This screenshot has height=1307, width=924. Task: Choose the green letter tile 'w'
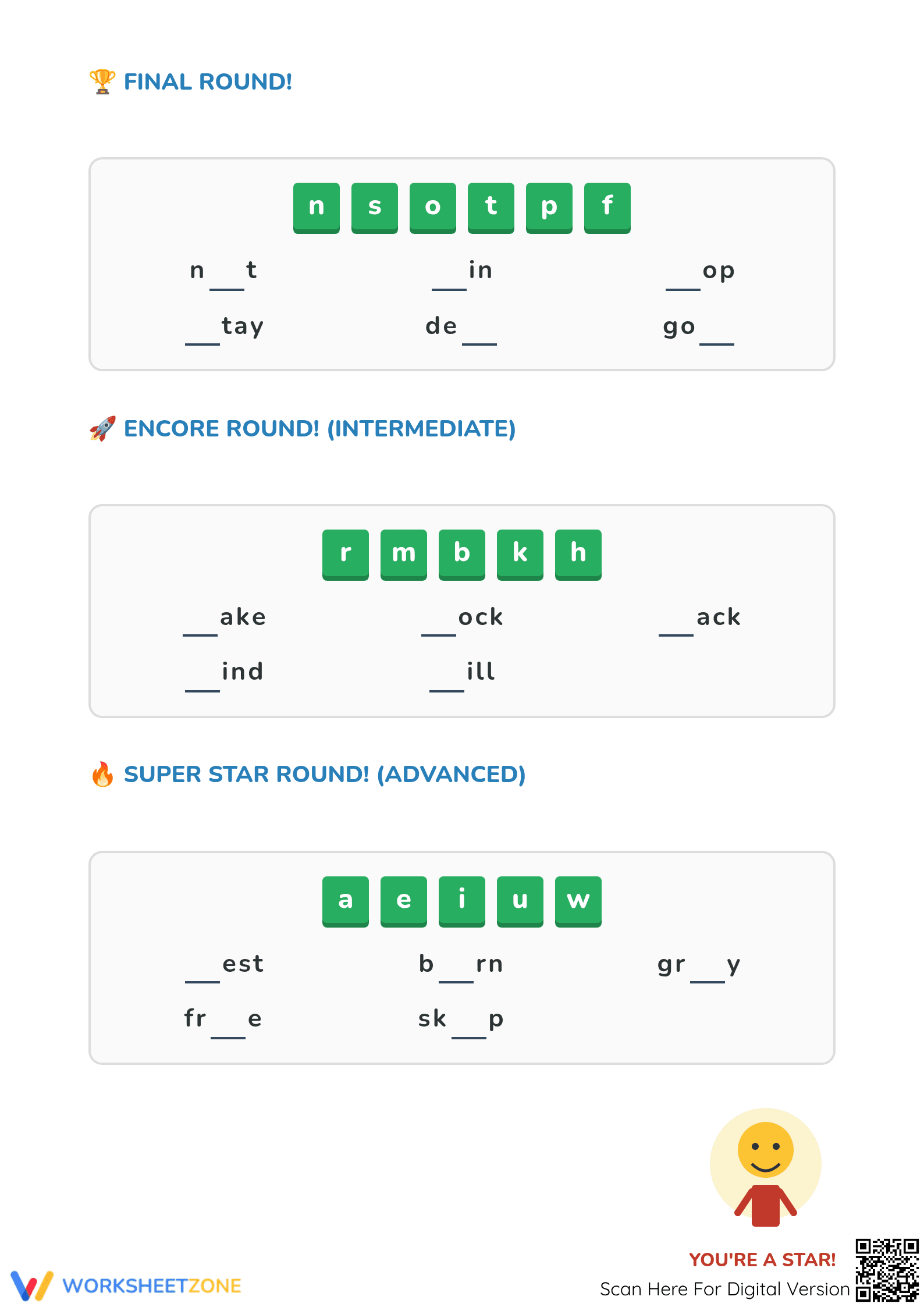tap(578, 901)
